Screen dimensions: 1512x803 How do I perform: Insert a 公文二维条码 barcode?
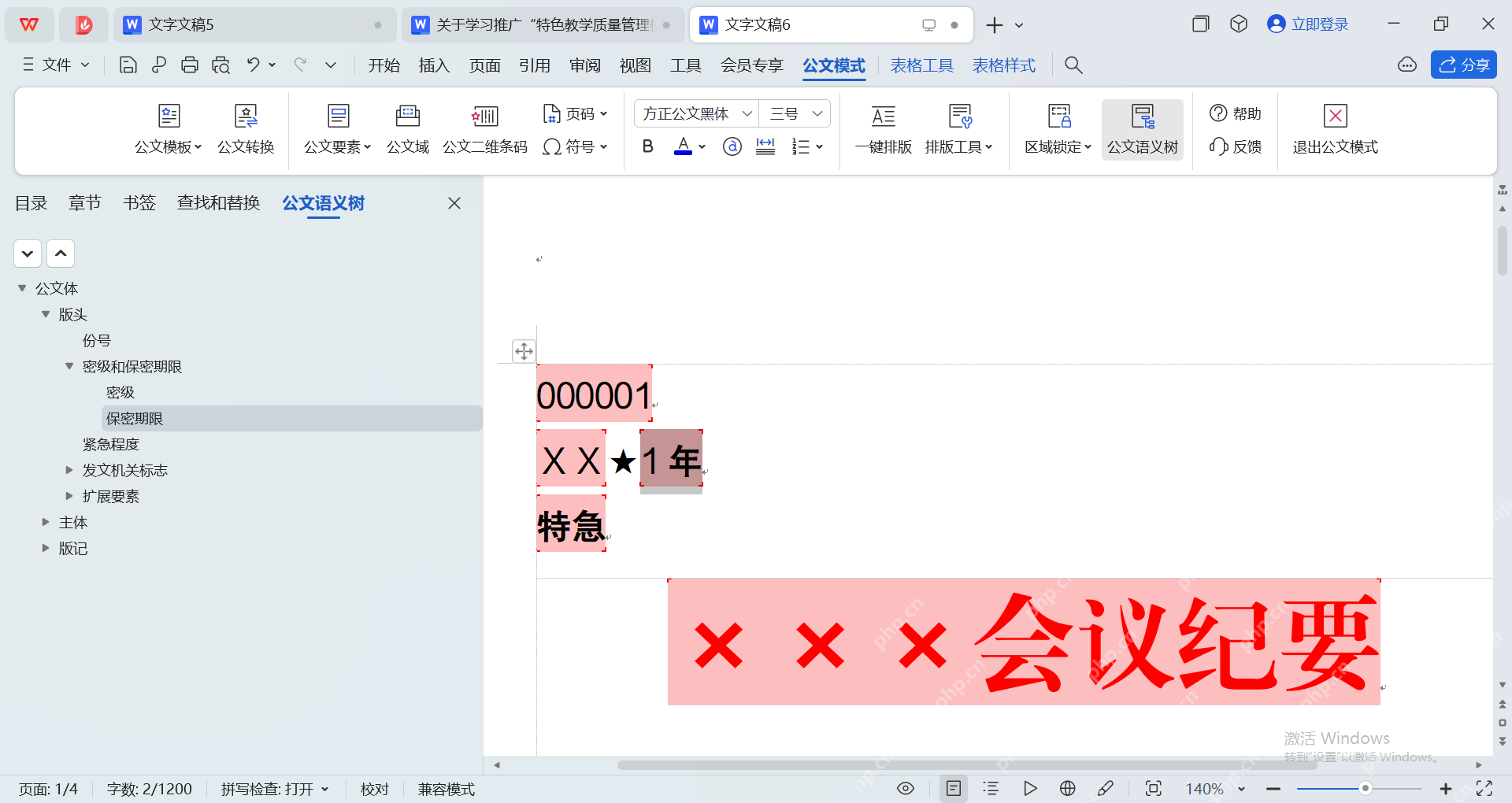pos(484,130)
